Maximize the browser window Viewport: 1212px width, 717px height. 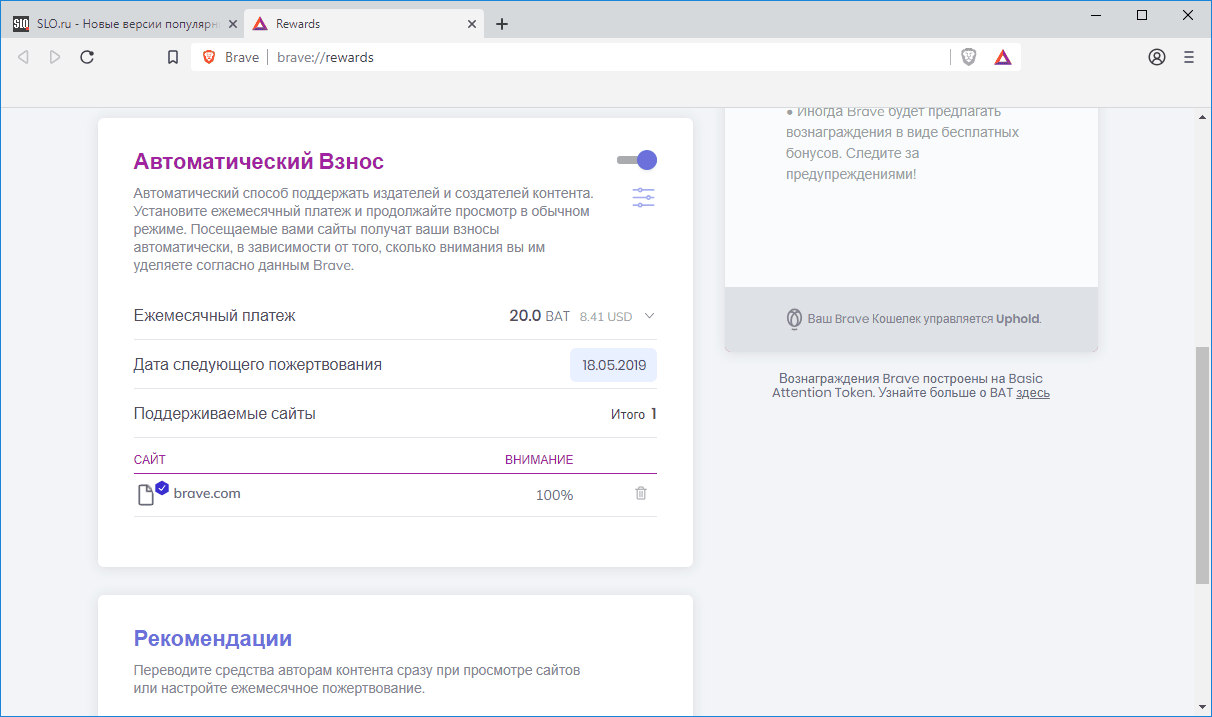coord(1142,15)
